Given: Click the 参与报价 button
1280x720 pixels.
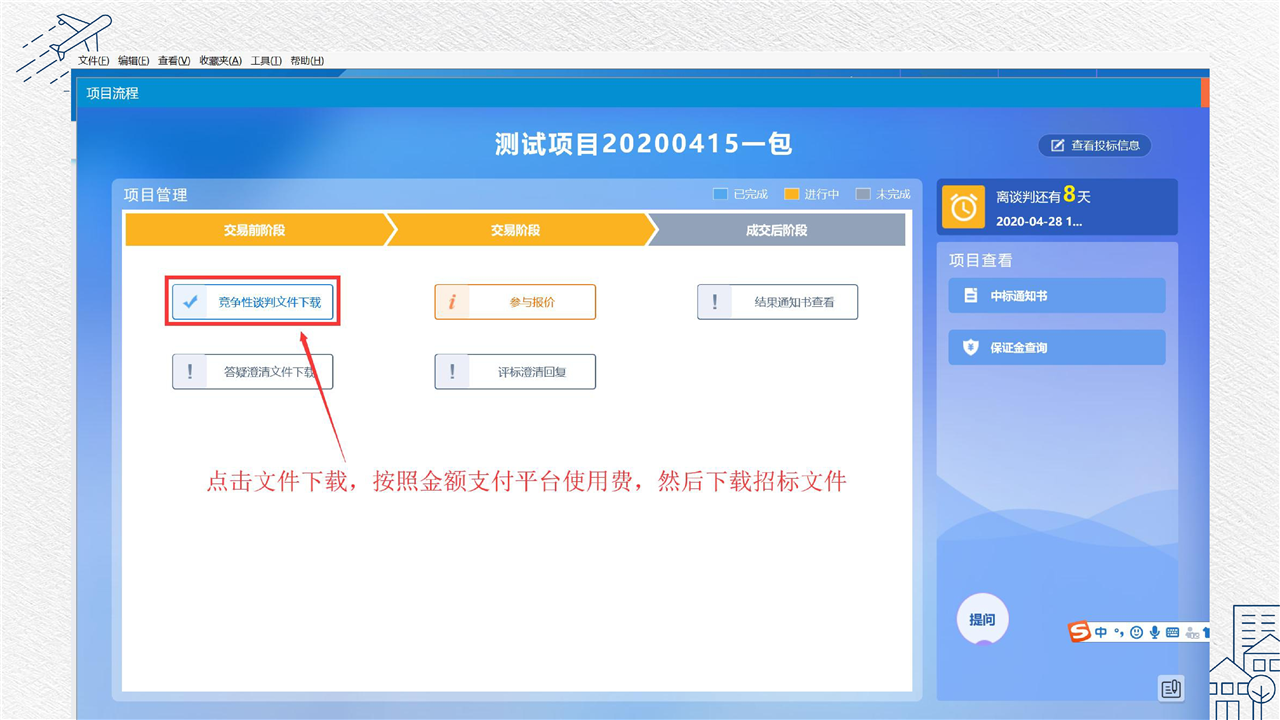Looking at the screenshot, I should coord(515,302).
